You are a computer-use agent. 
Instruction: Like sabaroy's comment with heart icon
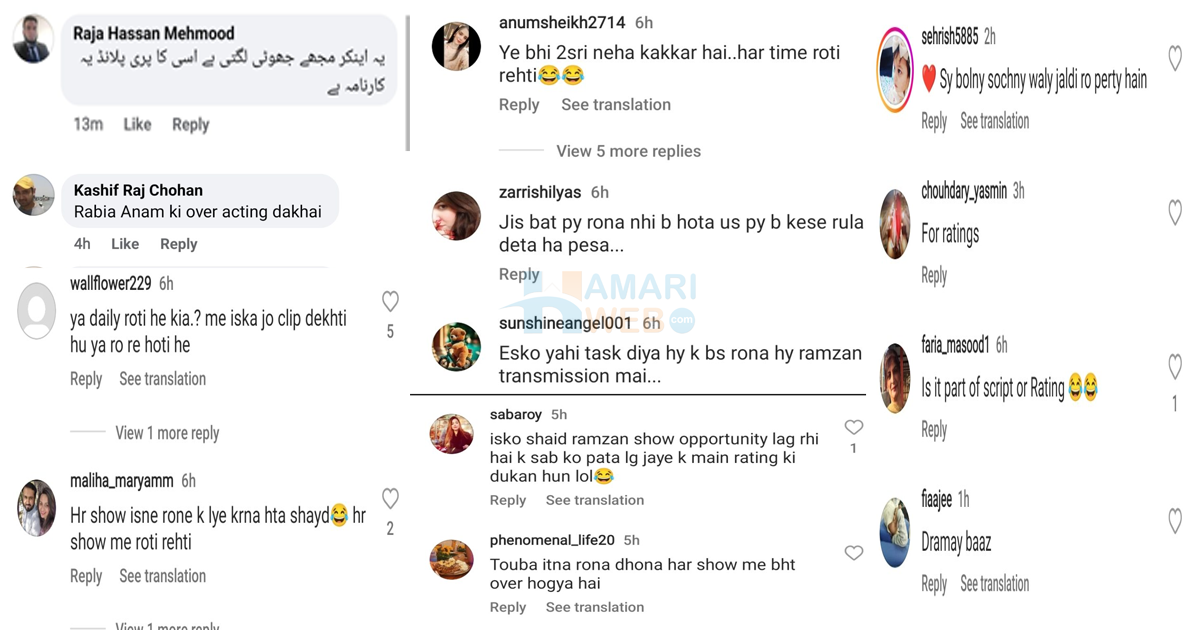point(853,427)
